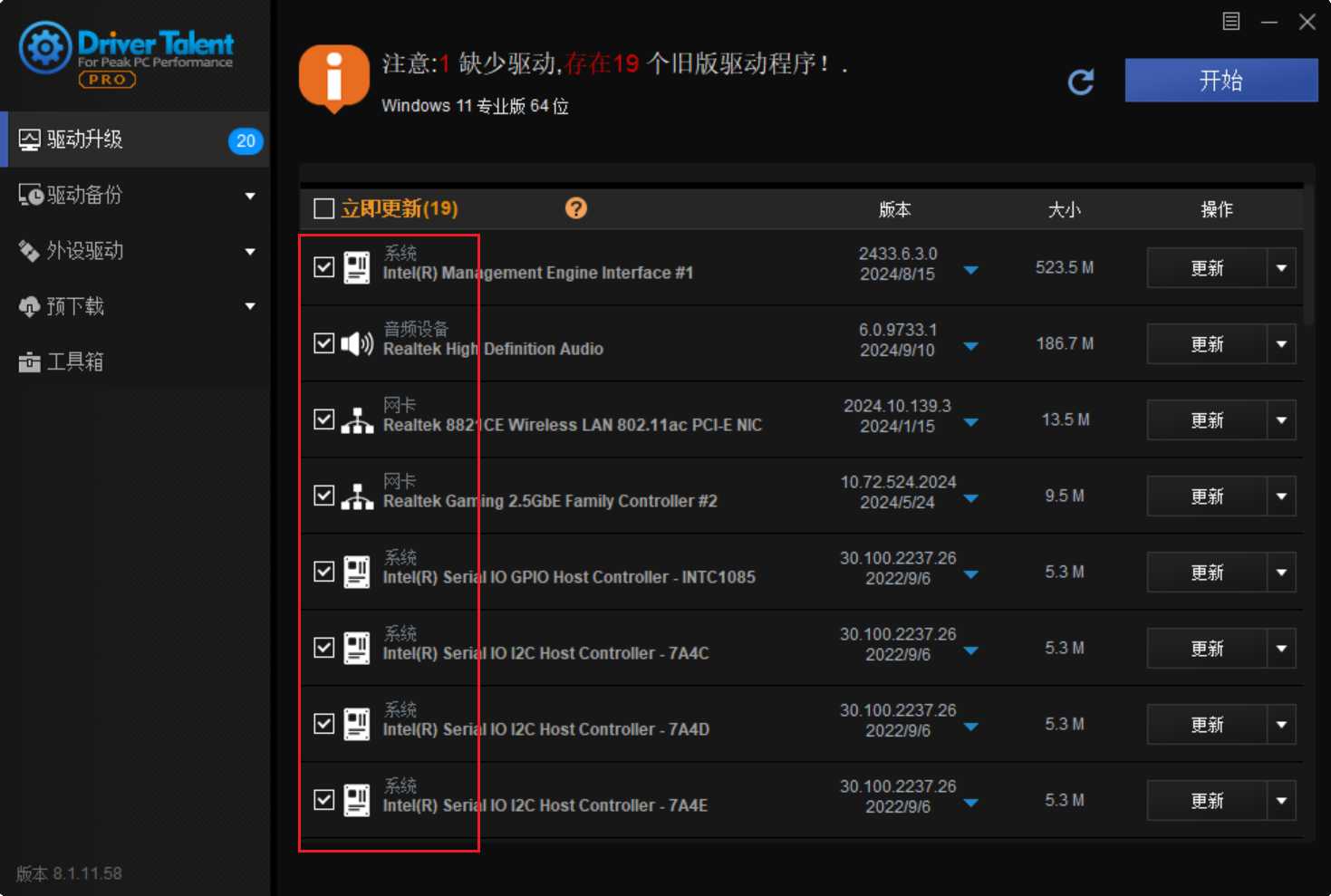Click motherboard icon for GPIO Host Controller INTC1085
The image size is (1331, 896).
coord(357,572)
